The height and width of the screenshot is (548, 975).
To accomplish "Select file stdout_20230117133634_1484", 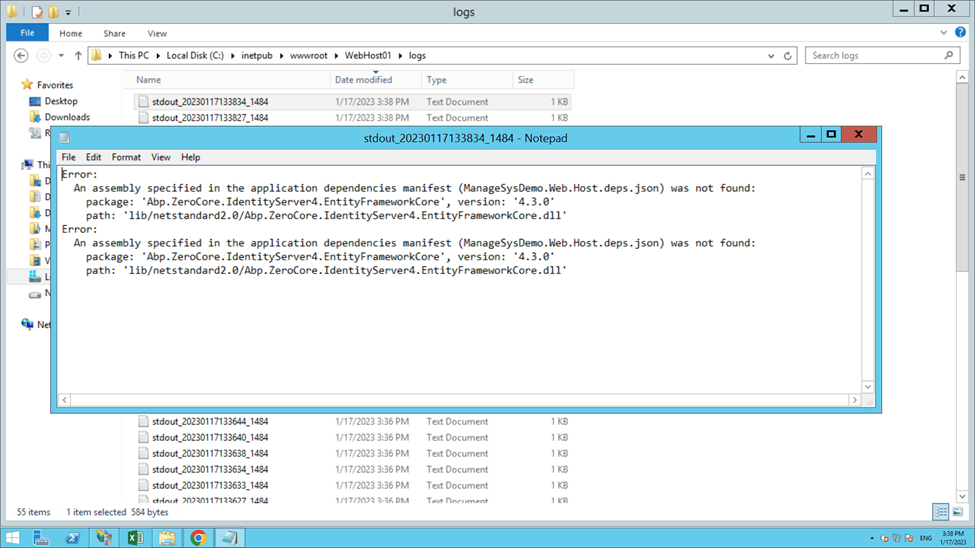I will pyautogui.click(x=352, y=469).
